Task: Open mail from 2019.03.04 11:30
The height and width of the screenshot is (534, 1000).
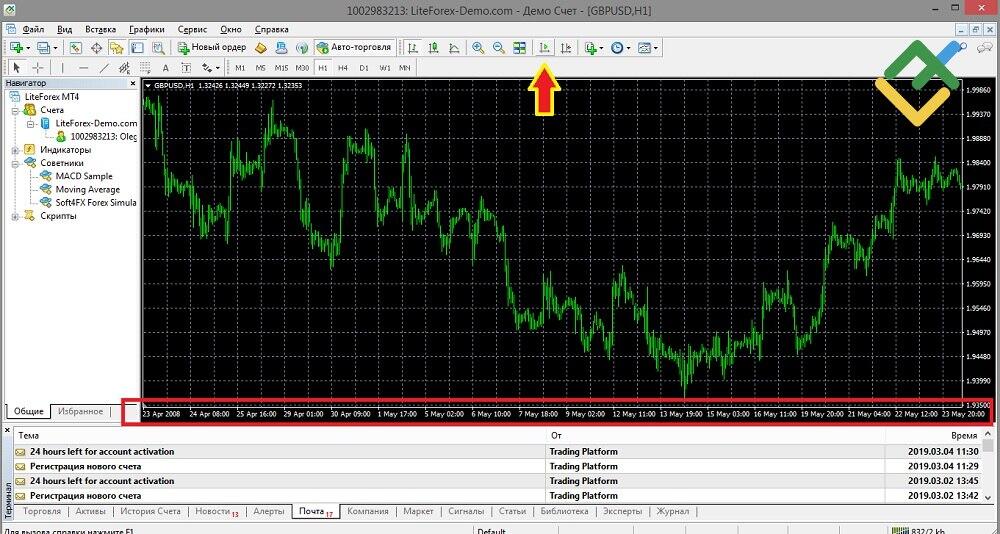Action: click(498, 452)
